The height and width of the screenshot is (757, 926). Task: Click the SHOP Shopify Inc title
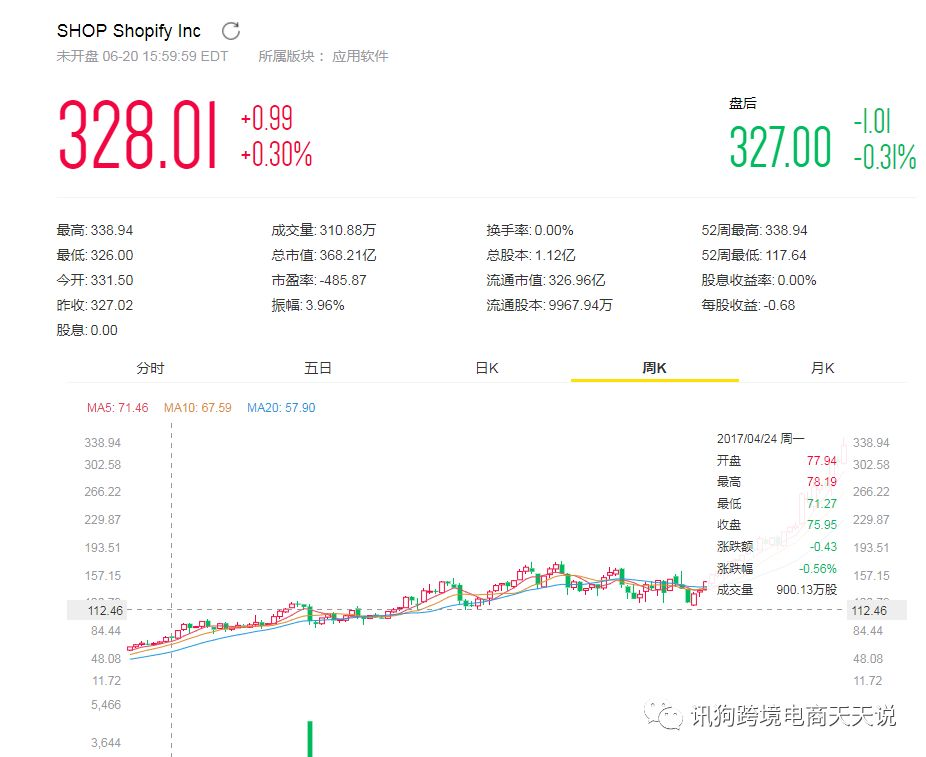click(129, 31)
